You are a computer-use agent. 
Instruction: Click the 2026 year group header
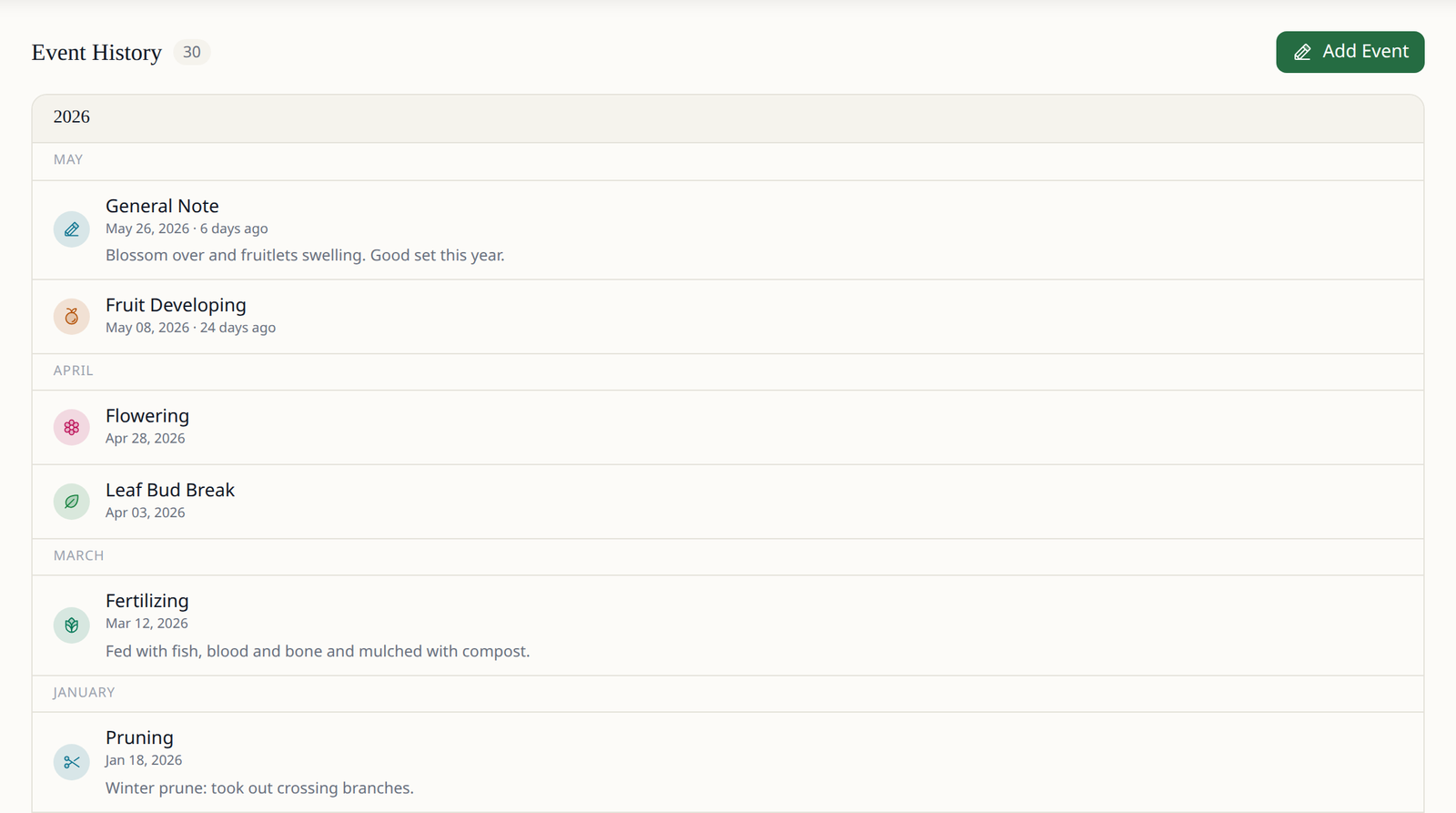point(727,117)
